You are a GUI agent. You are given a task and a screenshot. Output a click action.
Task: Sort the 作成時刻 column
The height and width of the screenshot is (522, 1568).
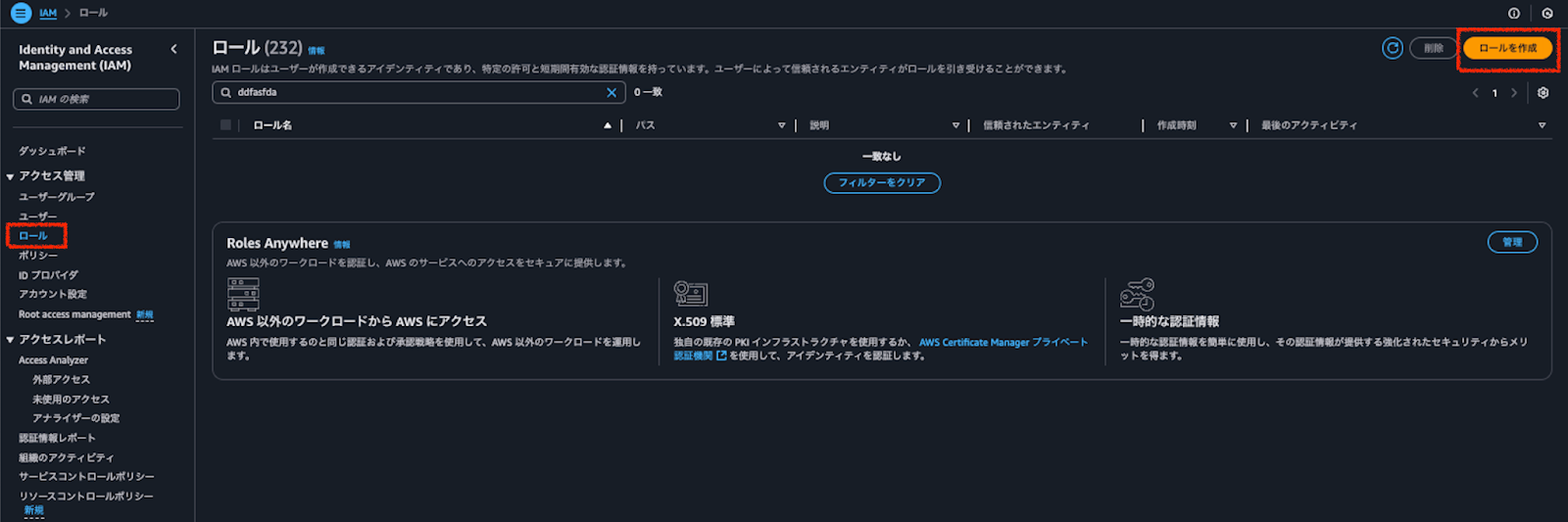tap(1233, 125)
